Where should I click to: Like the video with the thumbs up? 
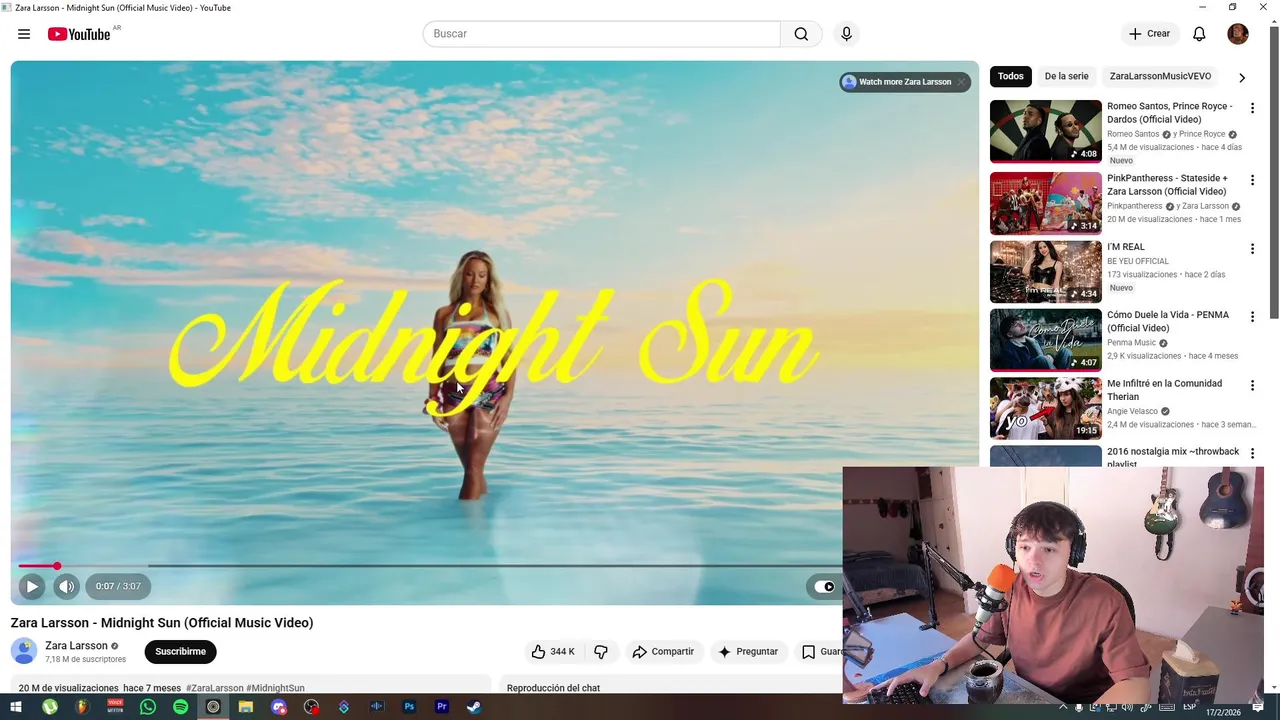pos(553,651)
